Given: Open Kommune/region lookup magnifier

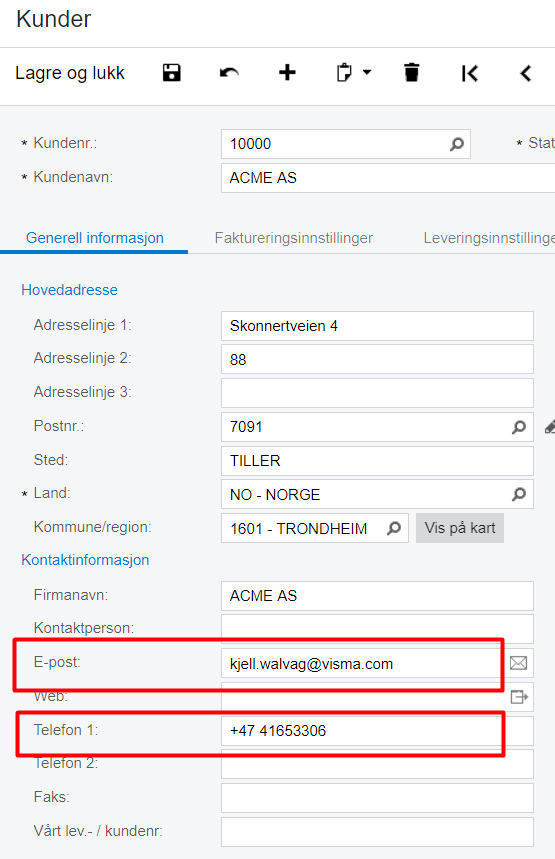Looking at the screenshot, I should click(394, 528).
